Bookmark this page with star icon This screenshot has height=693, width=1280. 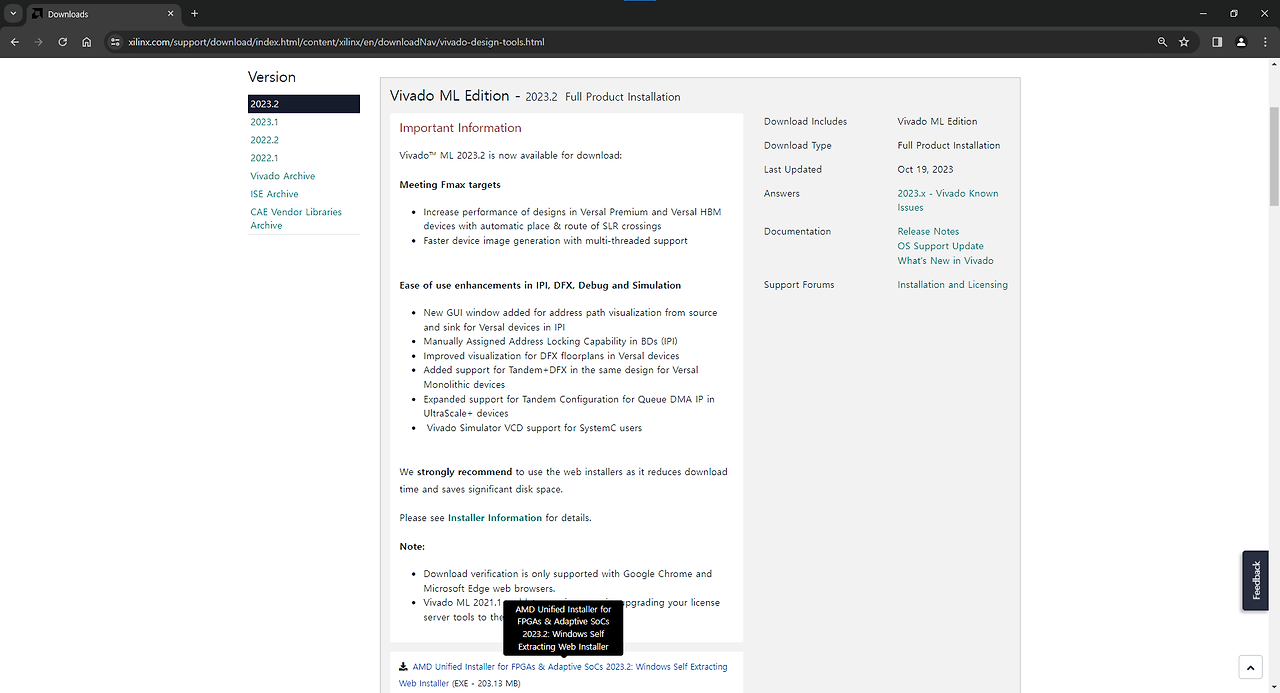[x=1184, y=42]
